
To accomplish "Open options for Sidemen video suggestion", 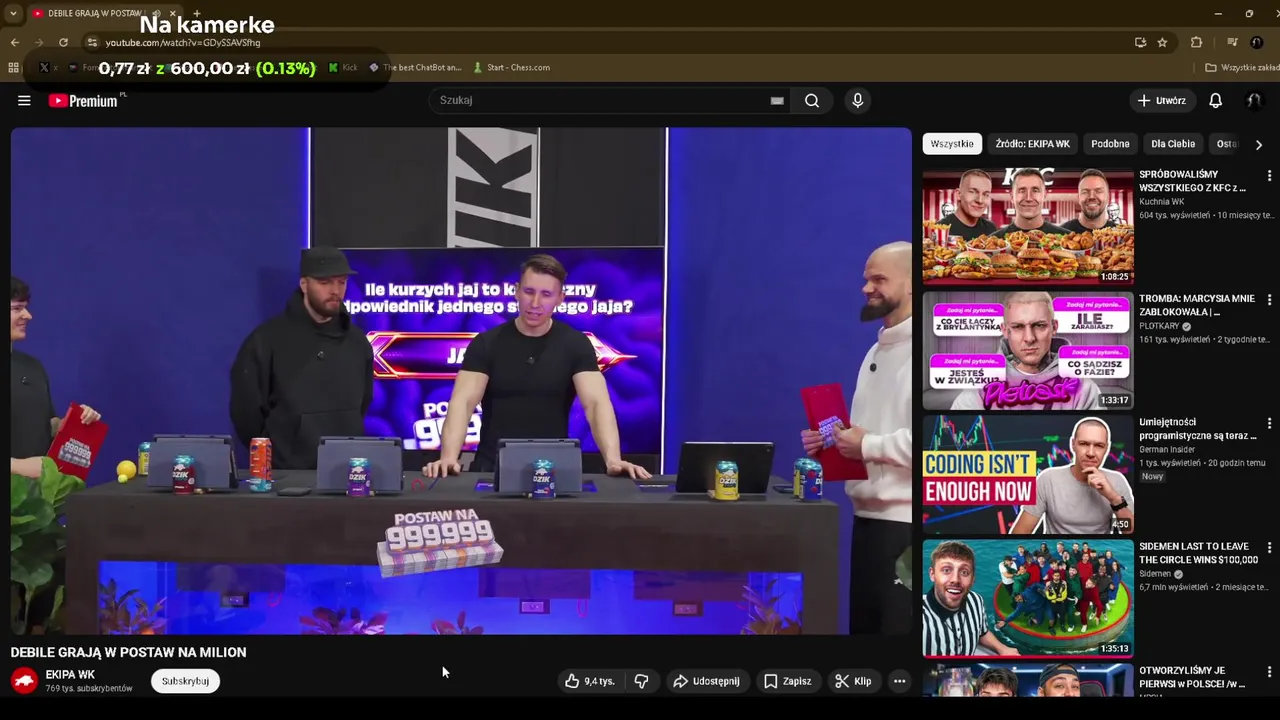I will click(x=1269, y=548).
